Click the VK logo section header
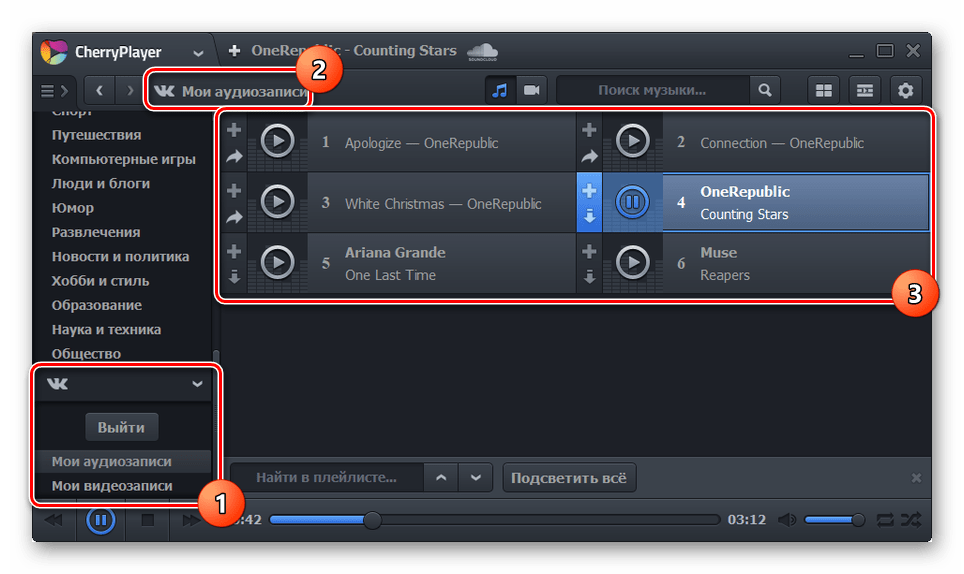The image size is (964, 574). pyautogui.click(x=58, y=384)
